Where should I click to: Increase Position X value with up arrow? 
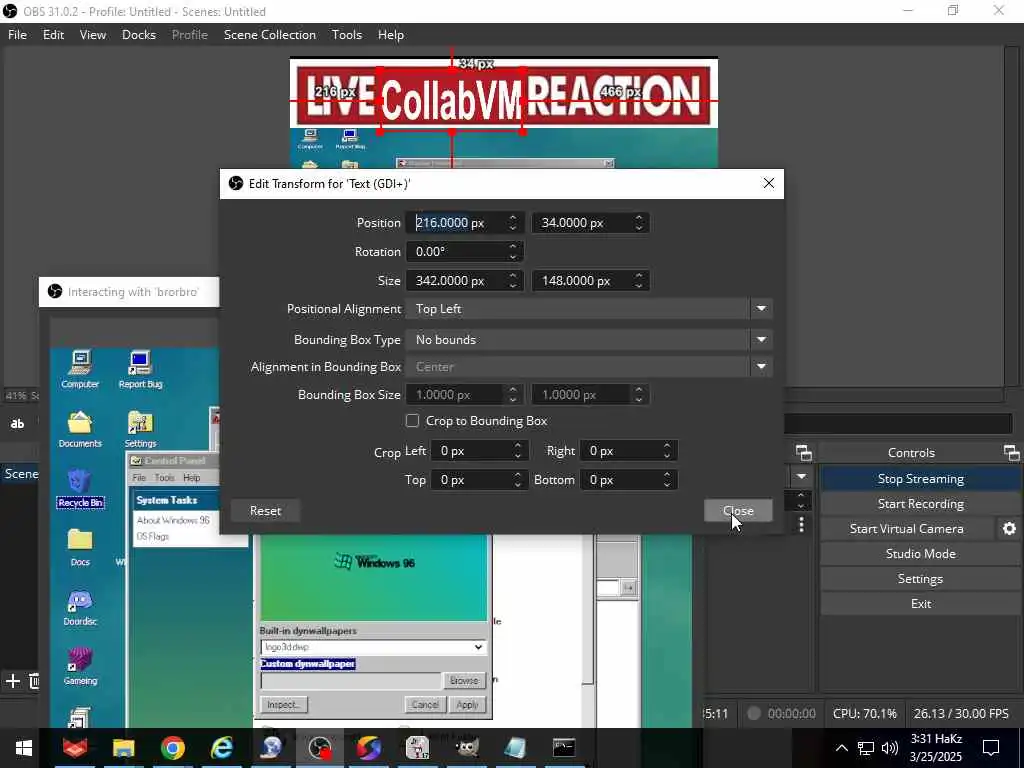pos(513,218)
